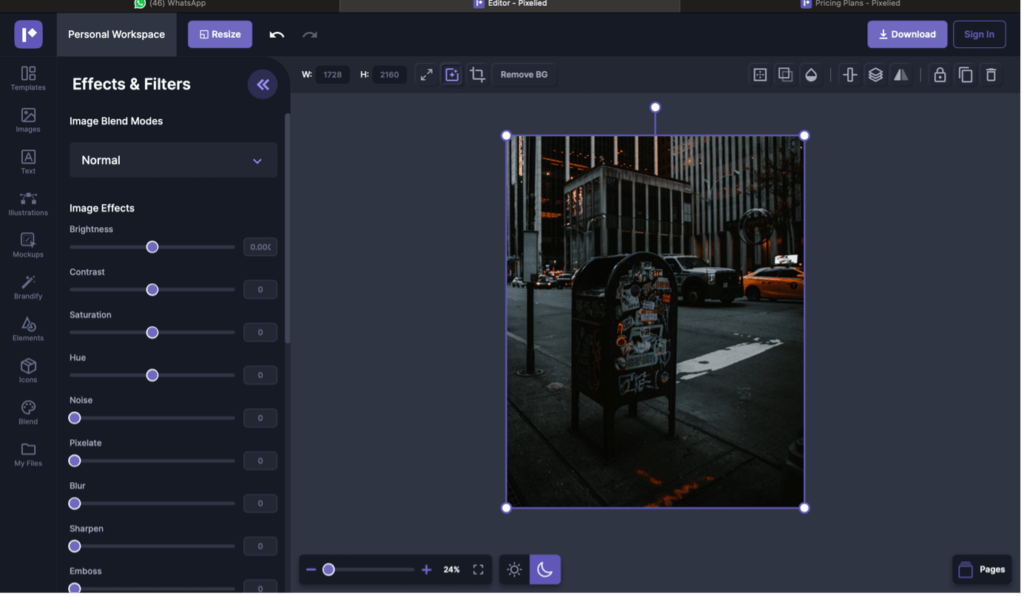
Task: Open the Personal Workspace tab
Action: pyautogui.click(x=116, y=35)
